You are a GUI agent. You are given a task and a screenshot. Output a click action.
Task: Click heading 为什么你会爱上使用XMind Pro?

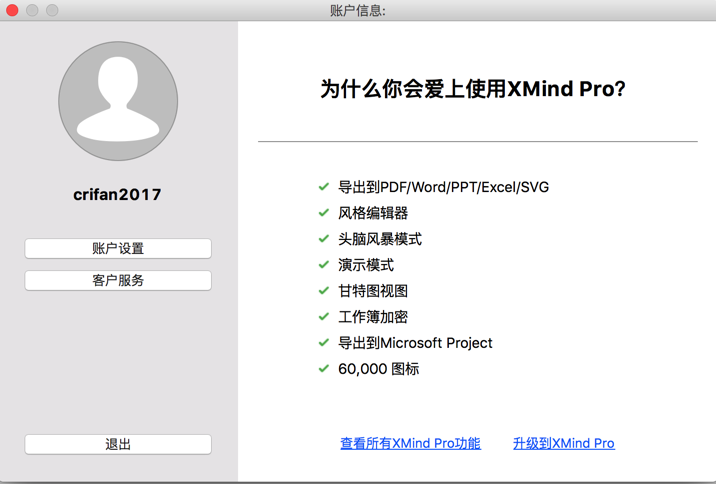473,89
